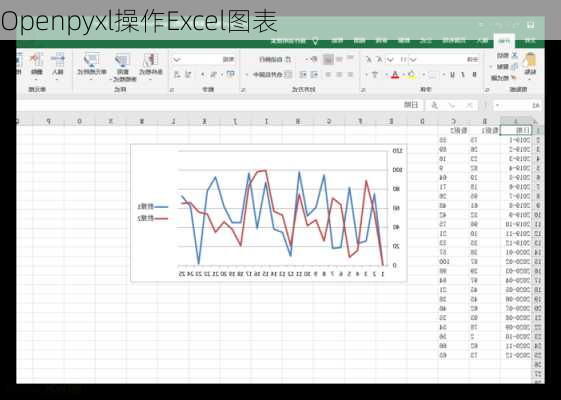Click the Increase Indent icon
Screen dimensions: 561x400
click(x=303, y=74)
